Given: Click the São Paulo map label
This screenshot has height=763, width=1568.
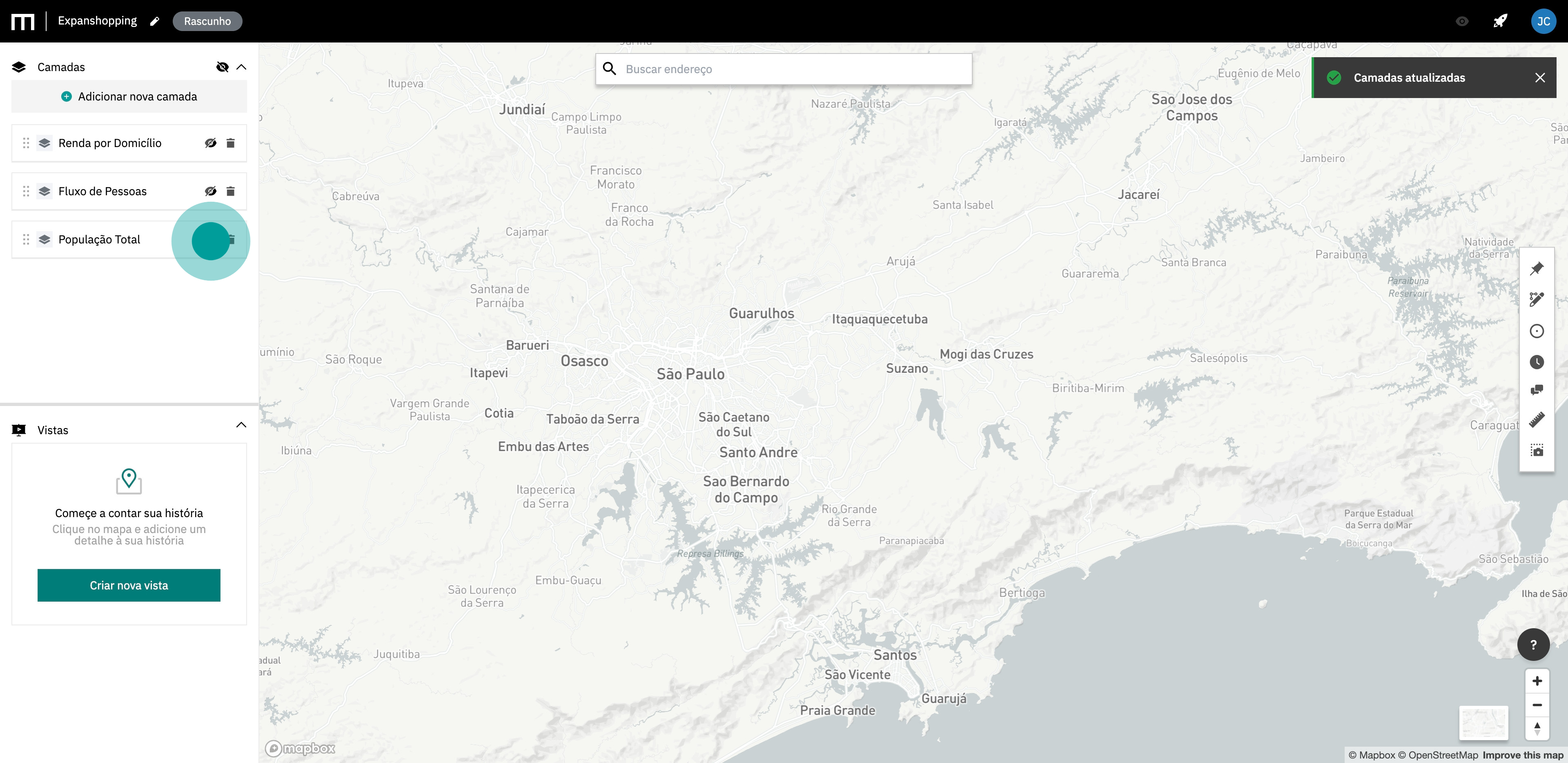Looking at the screenshot, I should tap(690, 374).
